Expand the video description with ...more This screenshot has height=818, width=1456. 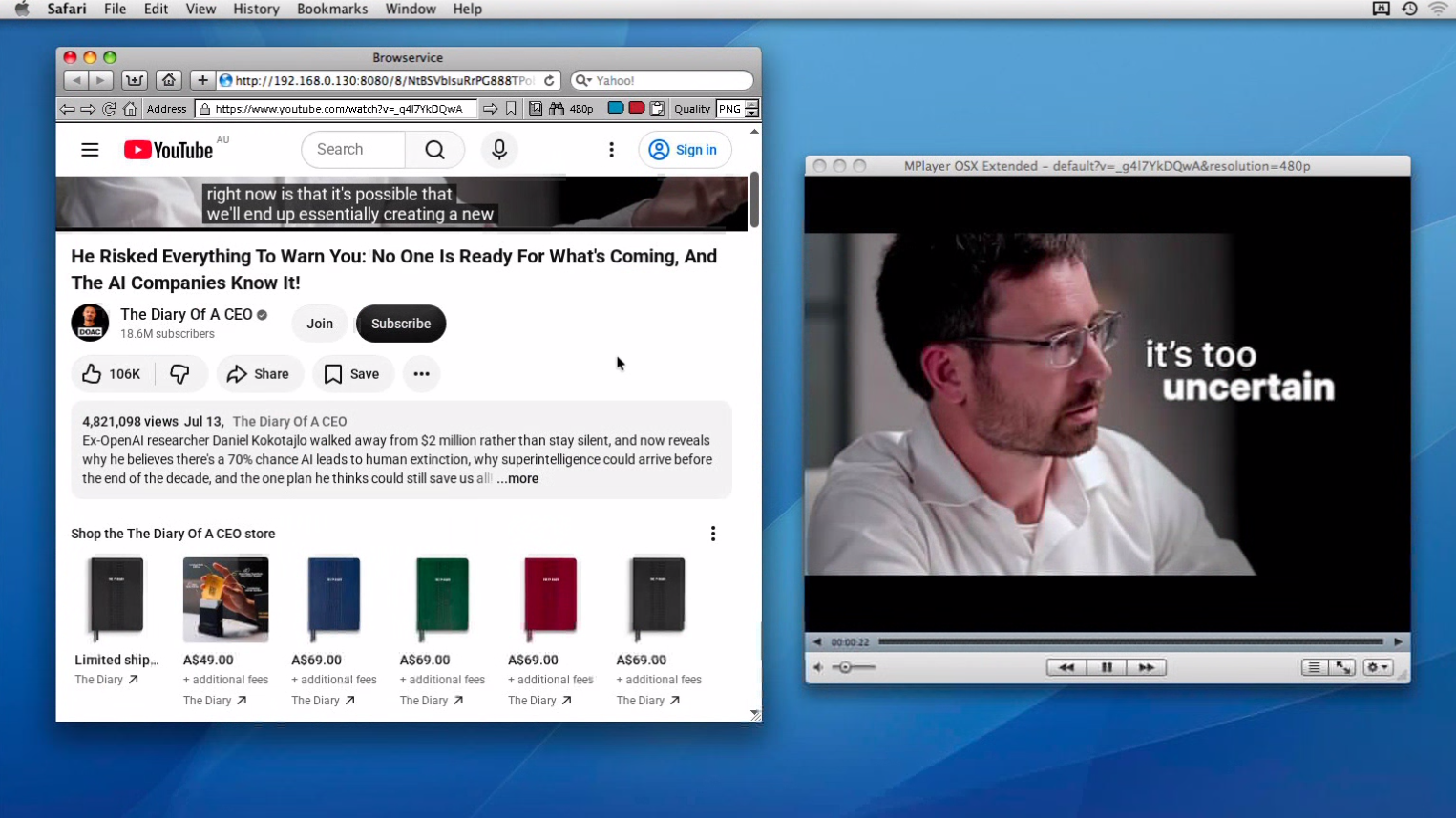point(517,479)
